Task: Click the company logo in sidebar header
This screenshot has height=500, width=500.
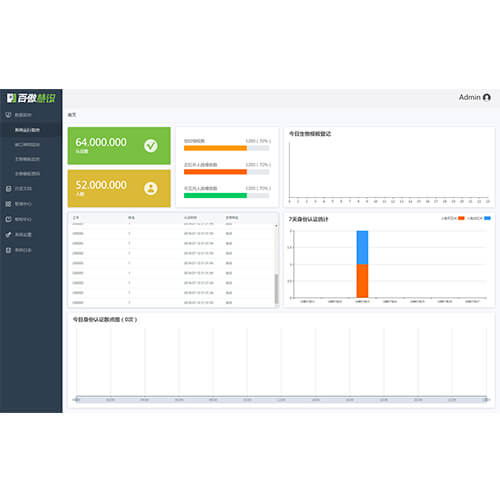Action: coord(31,98)
